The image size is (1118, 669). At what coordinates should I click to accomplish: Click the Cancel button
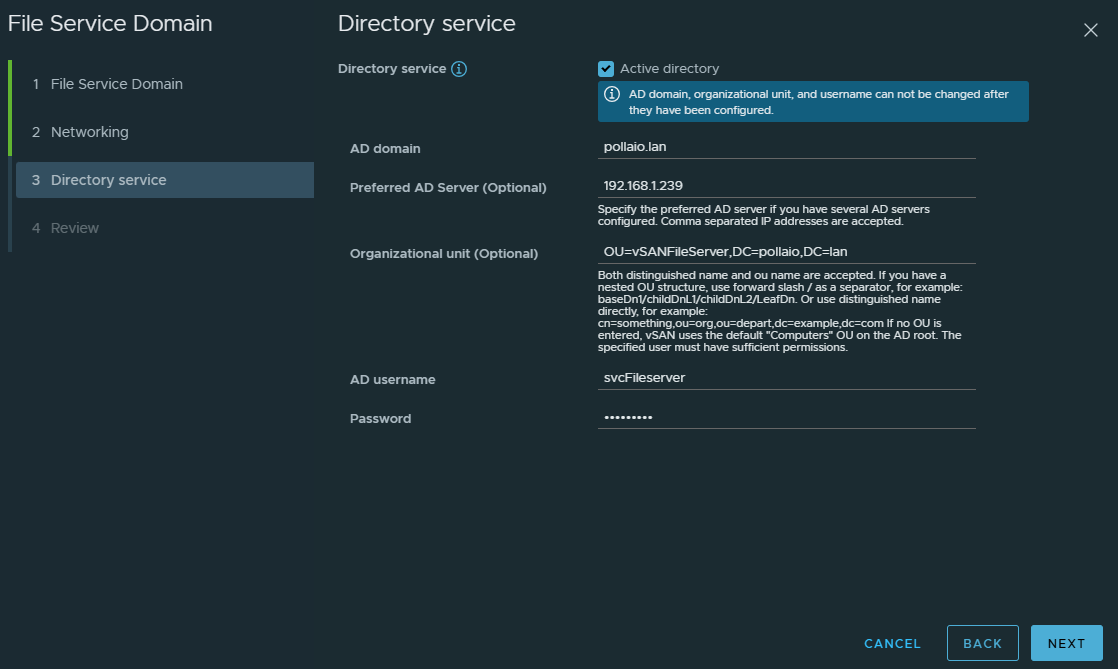click(892, 643)
